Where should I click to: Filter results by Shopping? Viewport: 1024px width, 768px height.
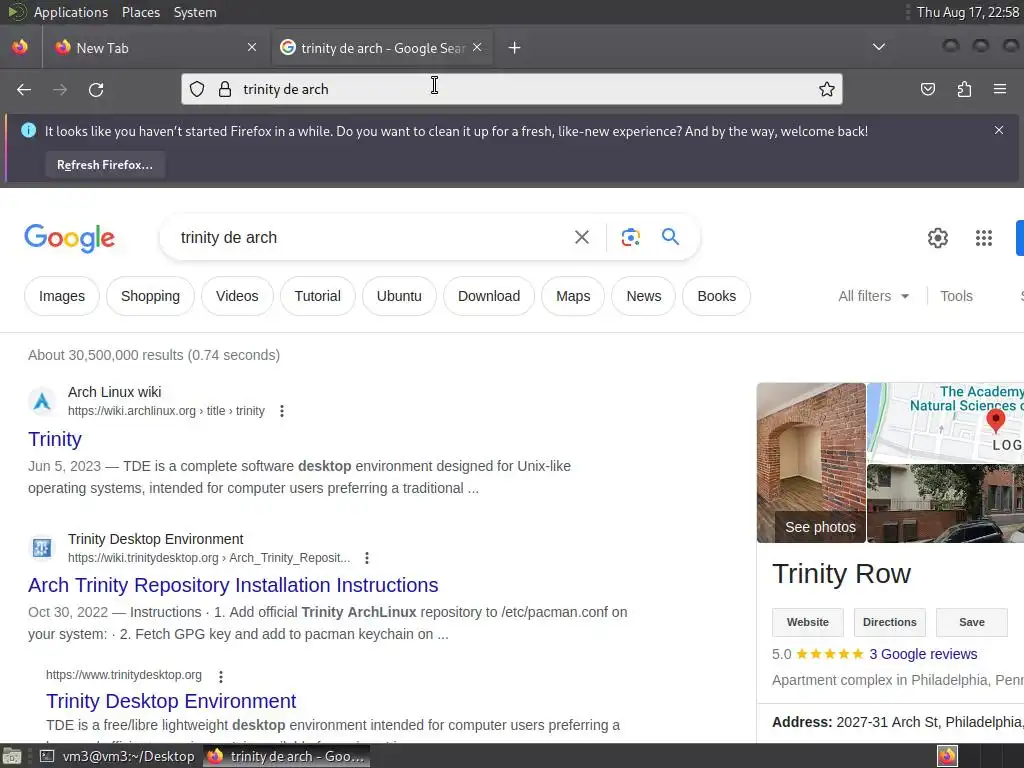[x=150, y=296]
